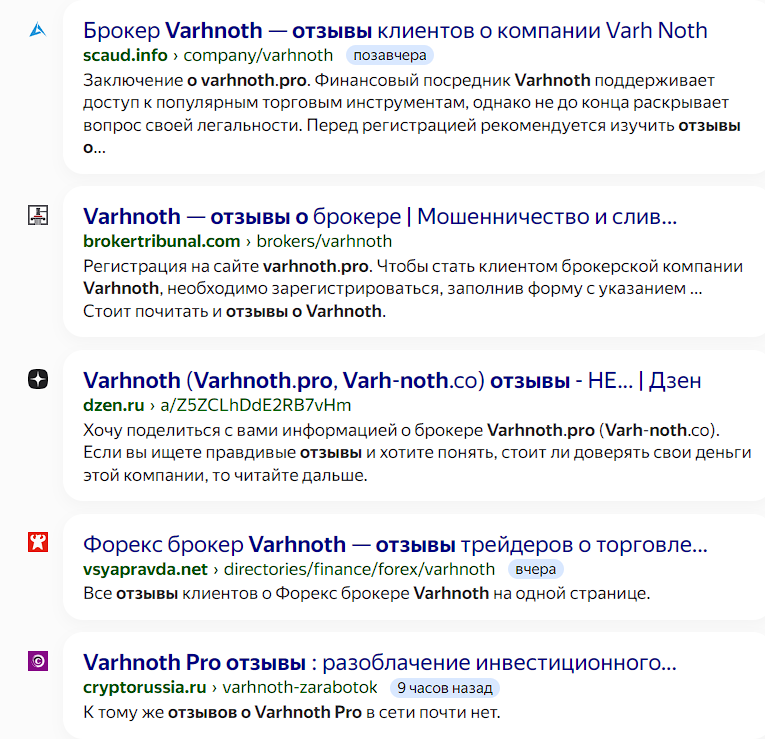Open the Dzen Varhnoth отзывы article title
Screen dimensions: 765x739
tap(392, 380)
